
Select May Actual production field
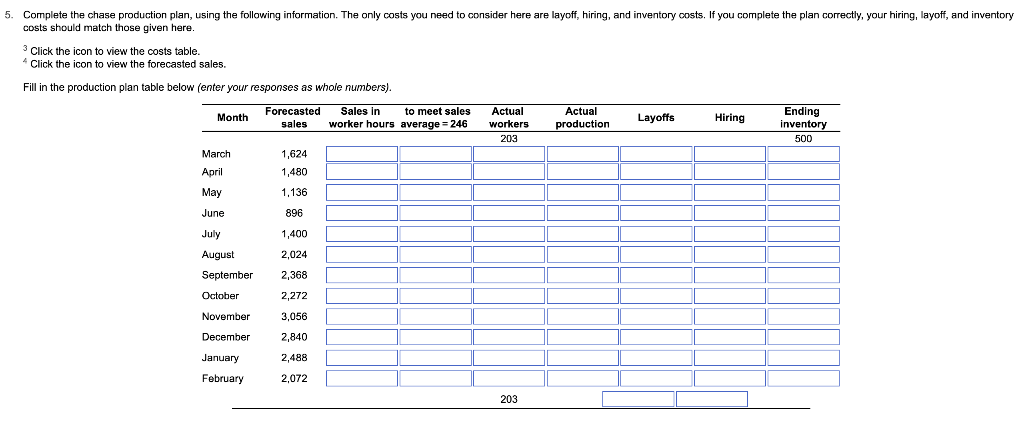click(x=583, y=193)
